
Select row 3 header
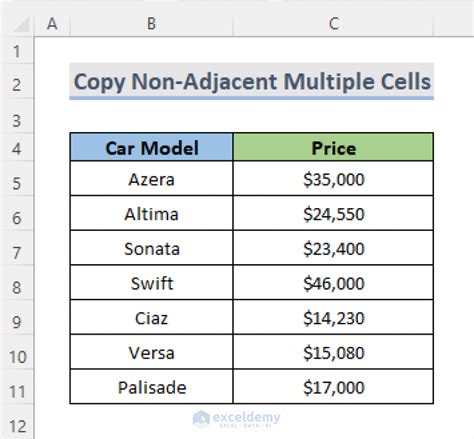(x=17, y=117)
